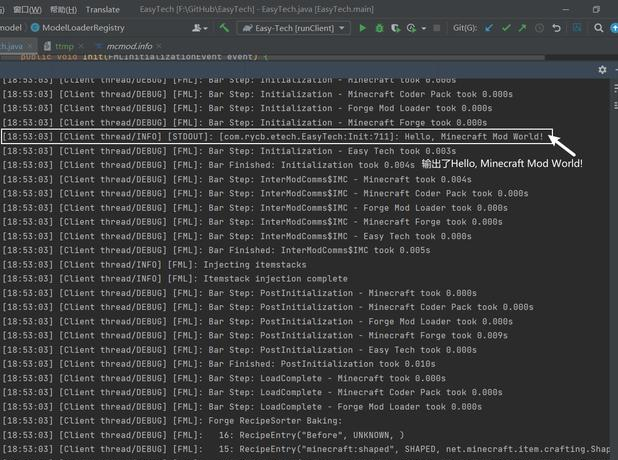Show Git history clock icon
This screenshot has width=618, height=460.
pyautogui.click(x=539, y=28)
